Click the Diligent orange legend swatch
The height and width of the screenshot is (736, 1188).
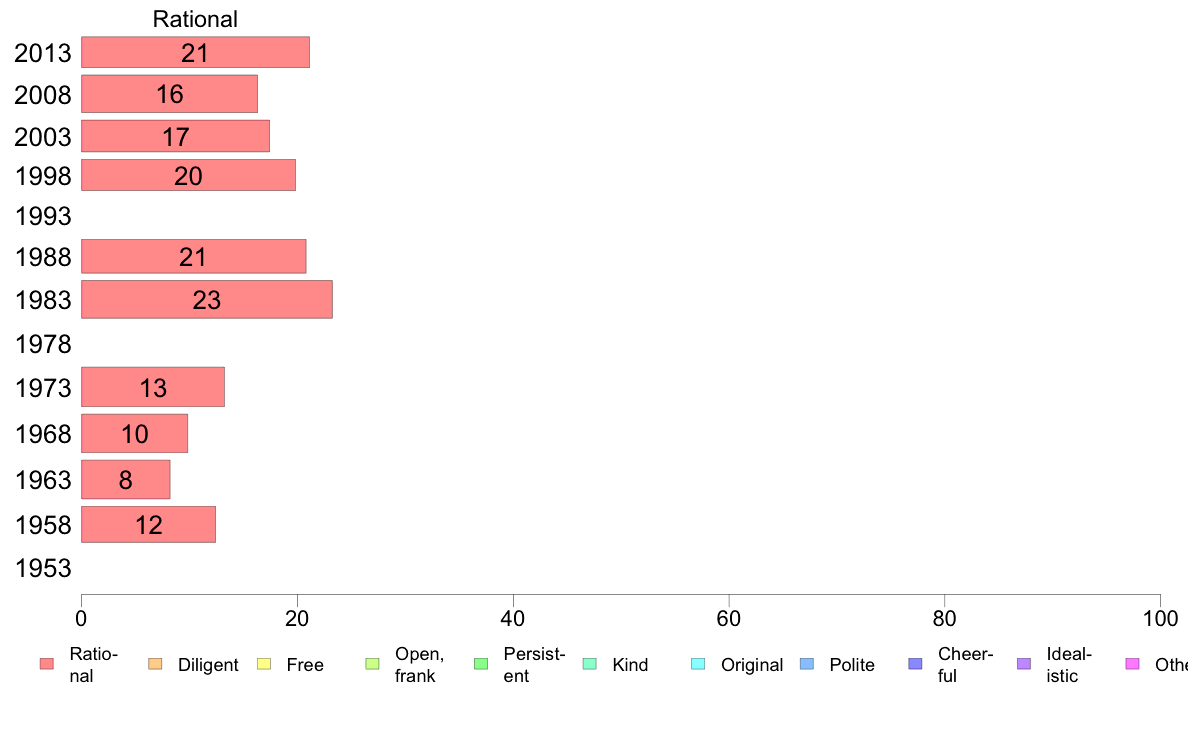(x=155, y=664)
